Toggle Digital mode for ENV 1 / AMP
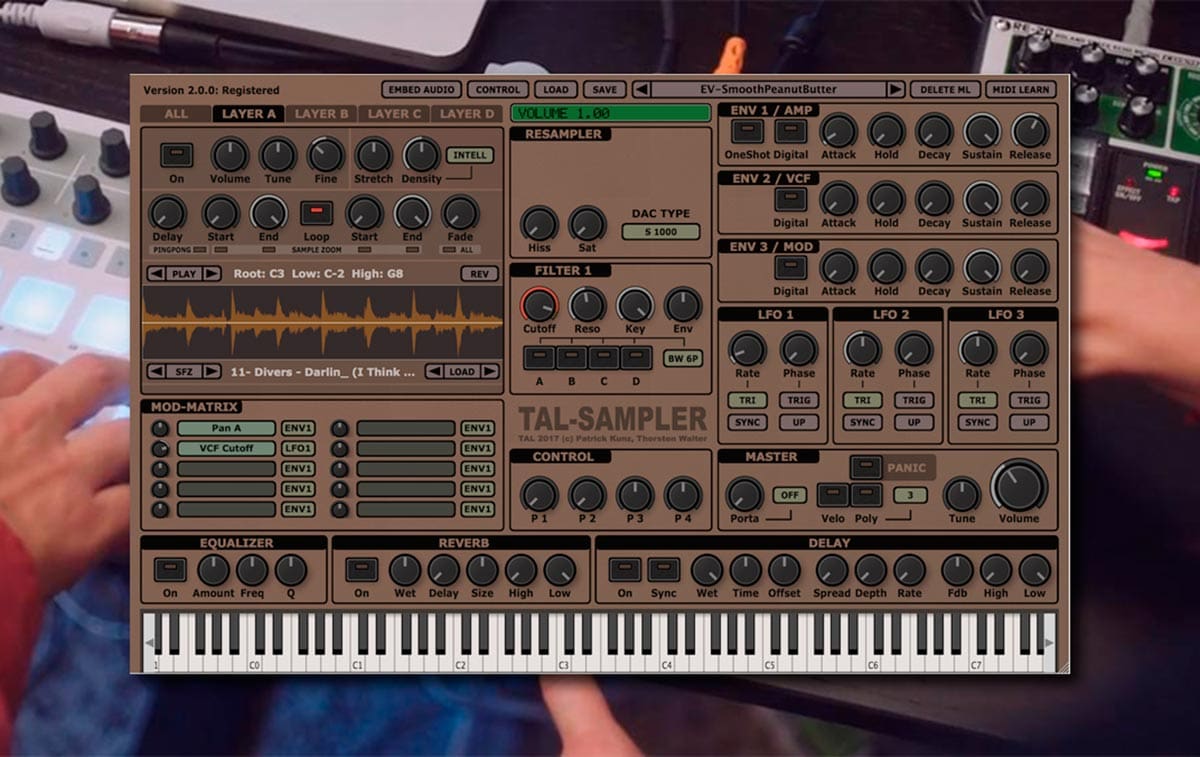The width and height of the screenshot is (1200, 757). point(790,131)
